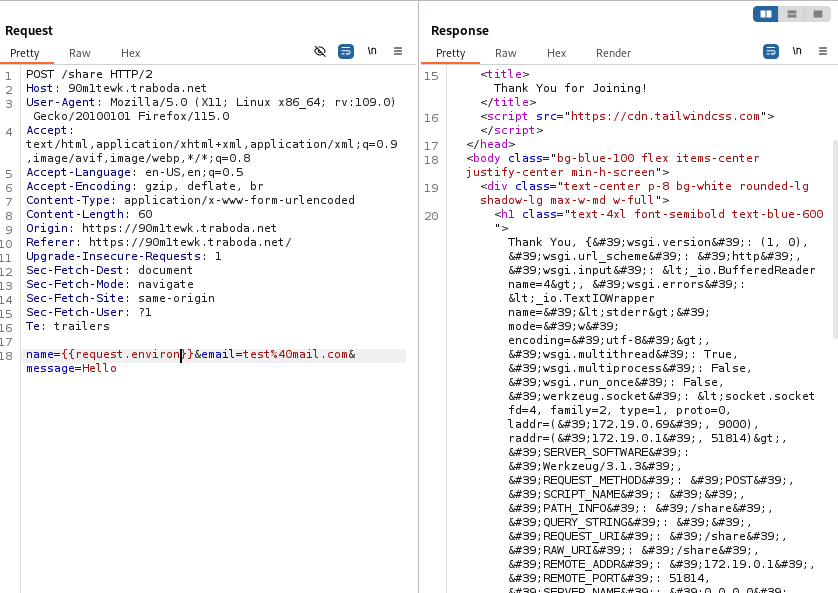Click the 'Accept-Language' header name

click(x=78, y=172)
